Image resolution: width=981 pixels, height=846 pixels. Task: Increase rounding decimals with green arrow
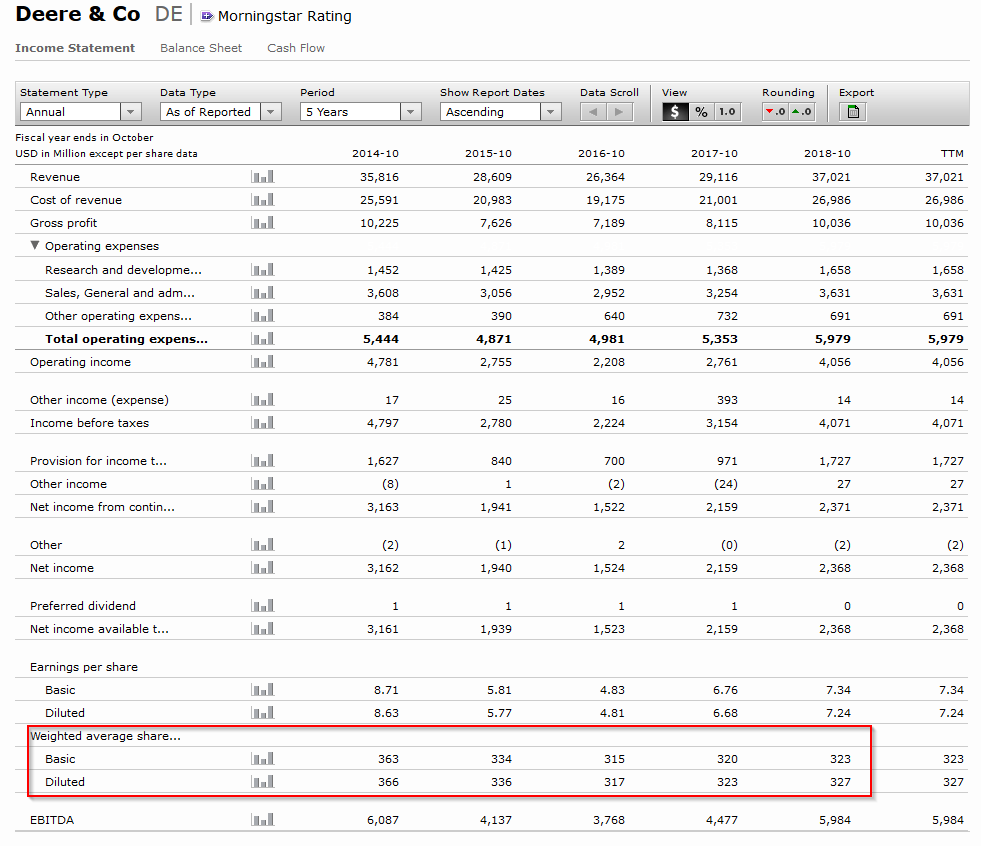(x=802, y=112)
